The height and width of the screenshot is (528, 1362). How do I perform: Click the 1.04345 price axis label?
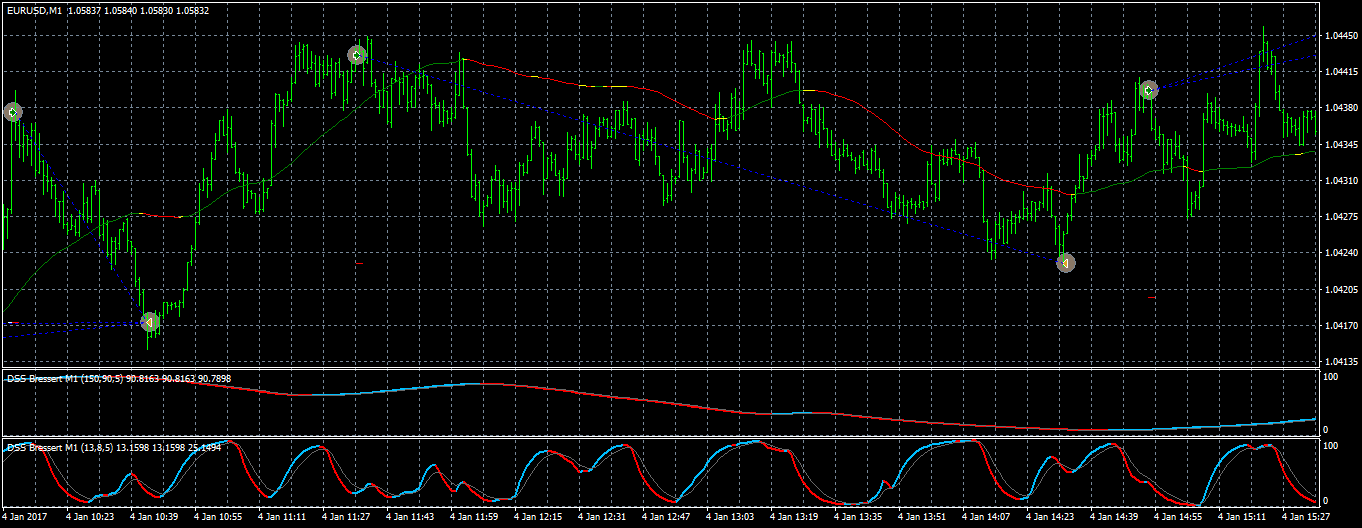point(1339,145)
